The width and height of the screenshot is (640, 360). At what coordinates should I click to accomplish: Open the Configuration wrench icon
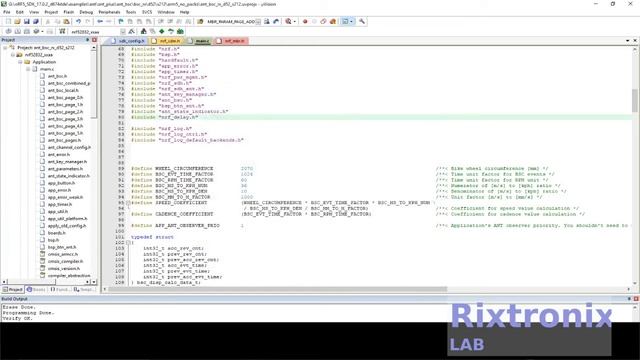(x=362, y=21)
